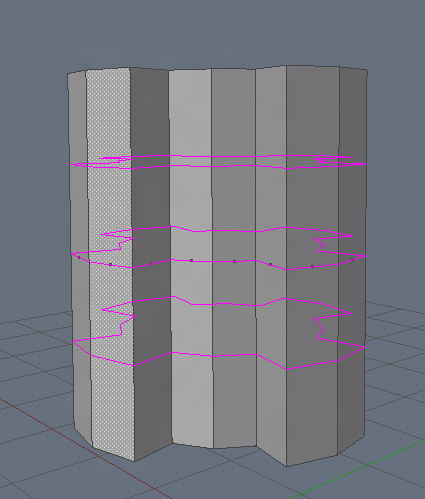Select the middle magenta edge loop front edge
425x499 pixels.
tap(218, 263)
